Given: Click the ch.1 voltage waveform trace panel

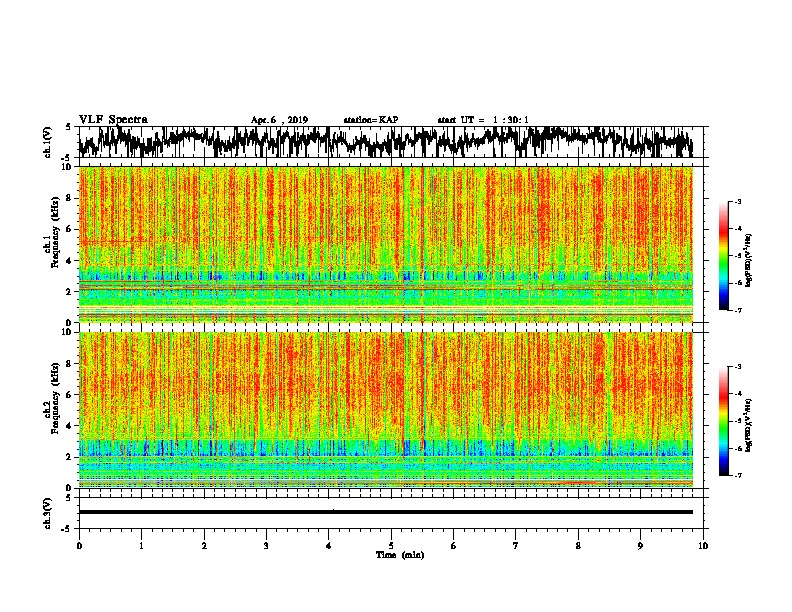Looking at the screenshot, I should click(x=391, y=142).
